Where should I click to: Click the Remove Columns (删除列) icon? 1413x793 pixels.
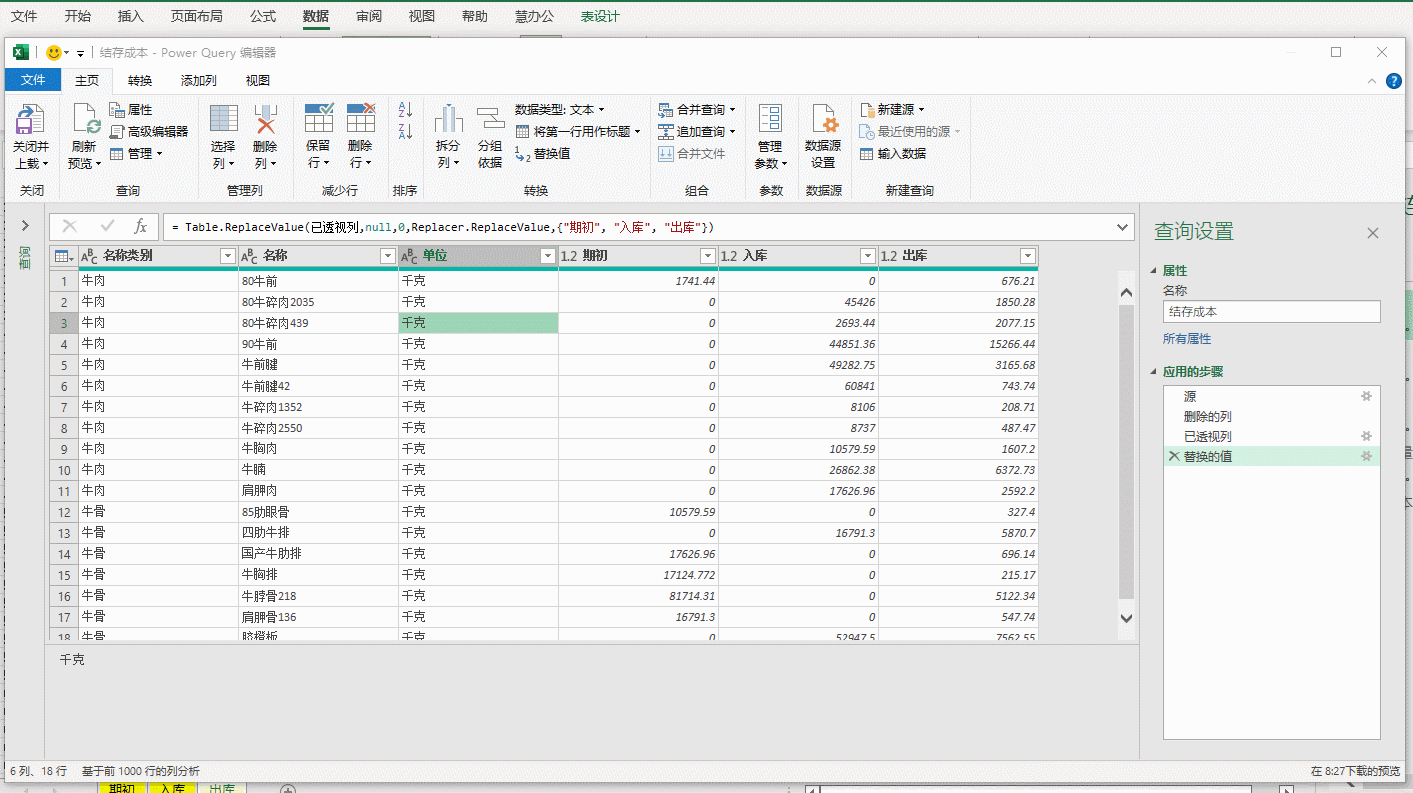pos(265,119)
